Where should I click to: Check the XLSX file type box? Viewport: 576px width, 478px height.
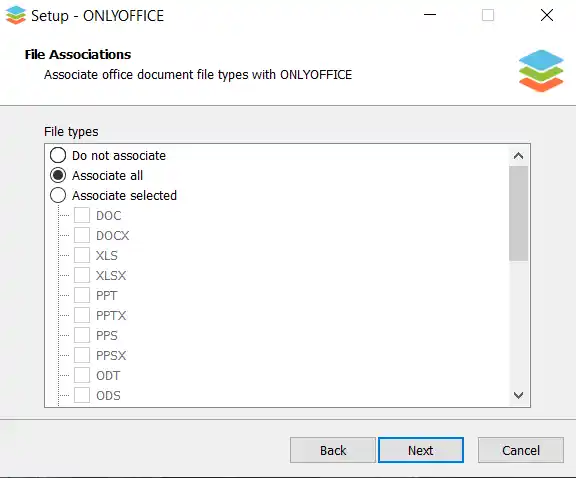coord(82,275)
